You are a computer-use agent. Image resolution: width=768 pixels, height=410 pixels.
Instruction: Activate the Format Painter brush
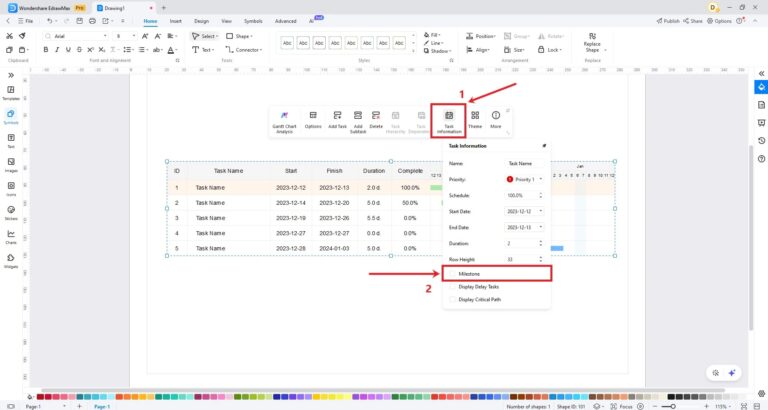pyautogui.click(x=22, y=36)
